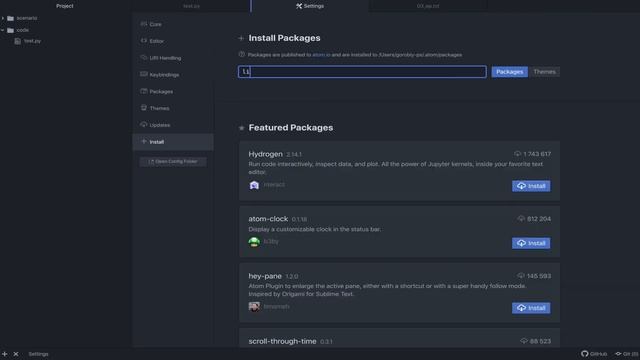Click hey-pane version number 1.2.0
The height and width of the screenshot is (360, 640).
coord(291,276)
